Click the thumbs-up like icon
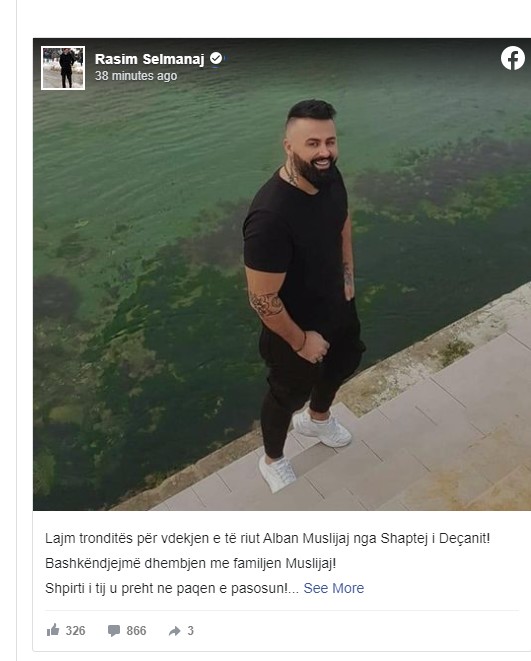531x661 pixels. (53, 630)
